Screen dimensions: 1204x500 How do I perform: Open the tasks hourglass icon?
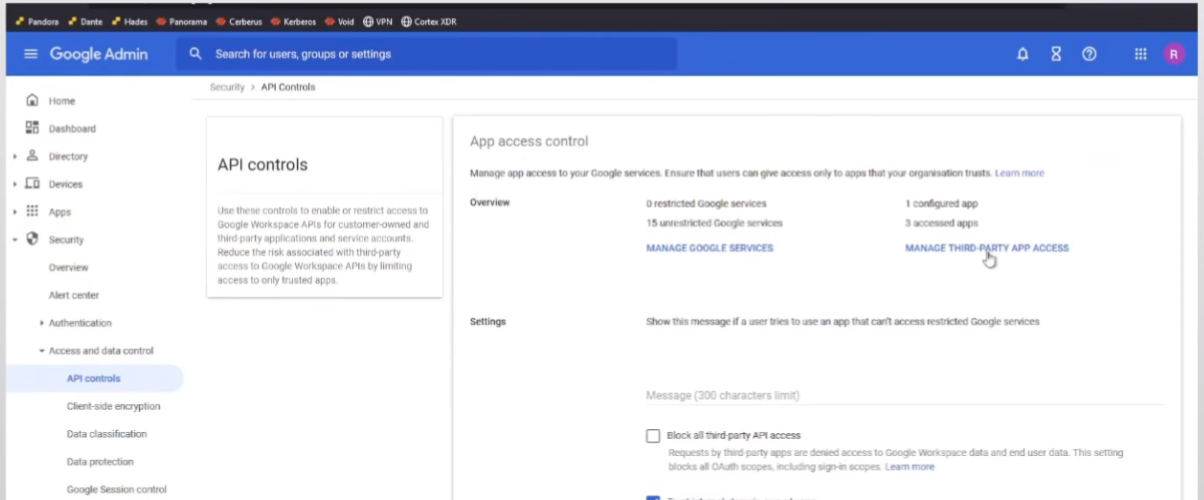(x=1056, y=54)
